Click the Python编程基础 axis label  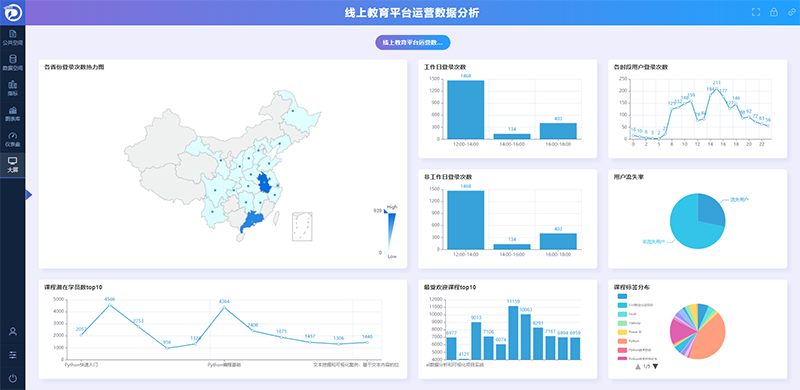pos(224,365)
